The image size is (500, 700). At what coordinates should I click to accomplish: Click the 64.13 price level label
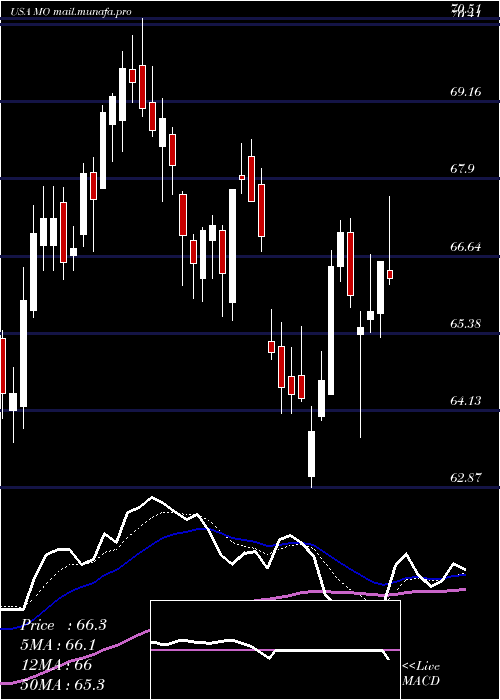pos(466,400)
